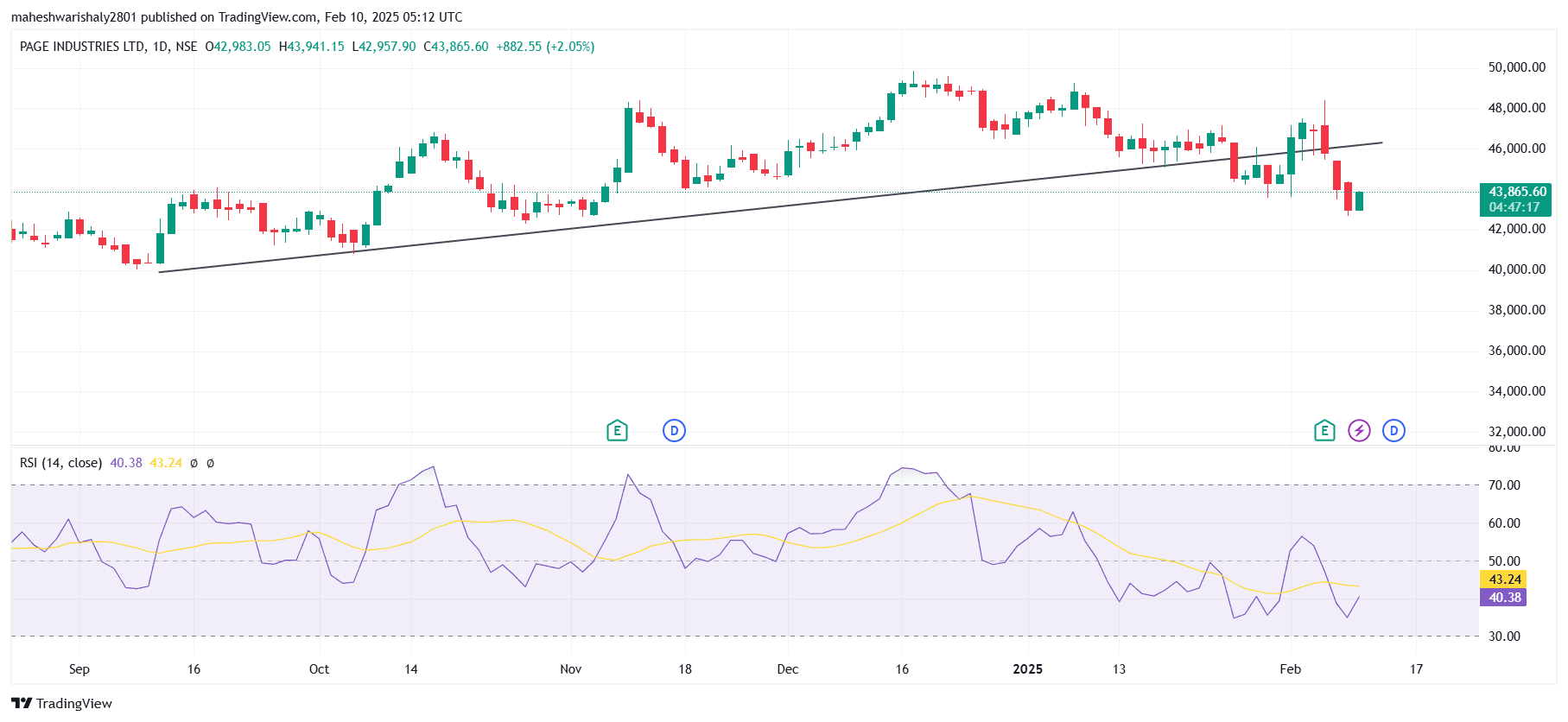Click the purple lightning event marker
1568x722 pixels.
(1359, 430)
